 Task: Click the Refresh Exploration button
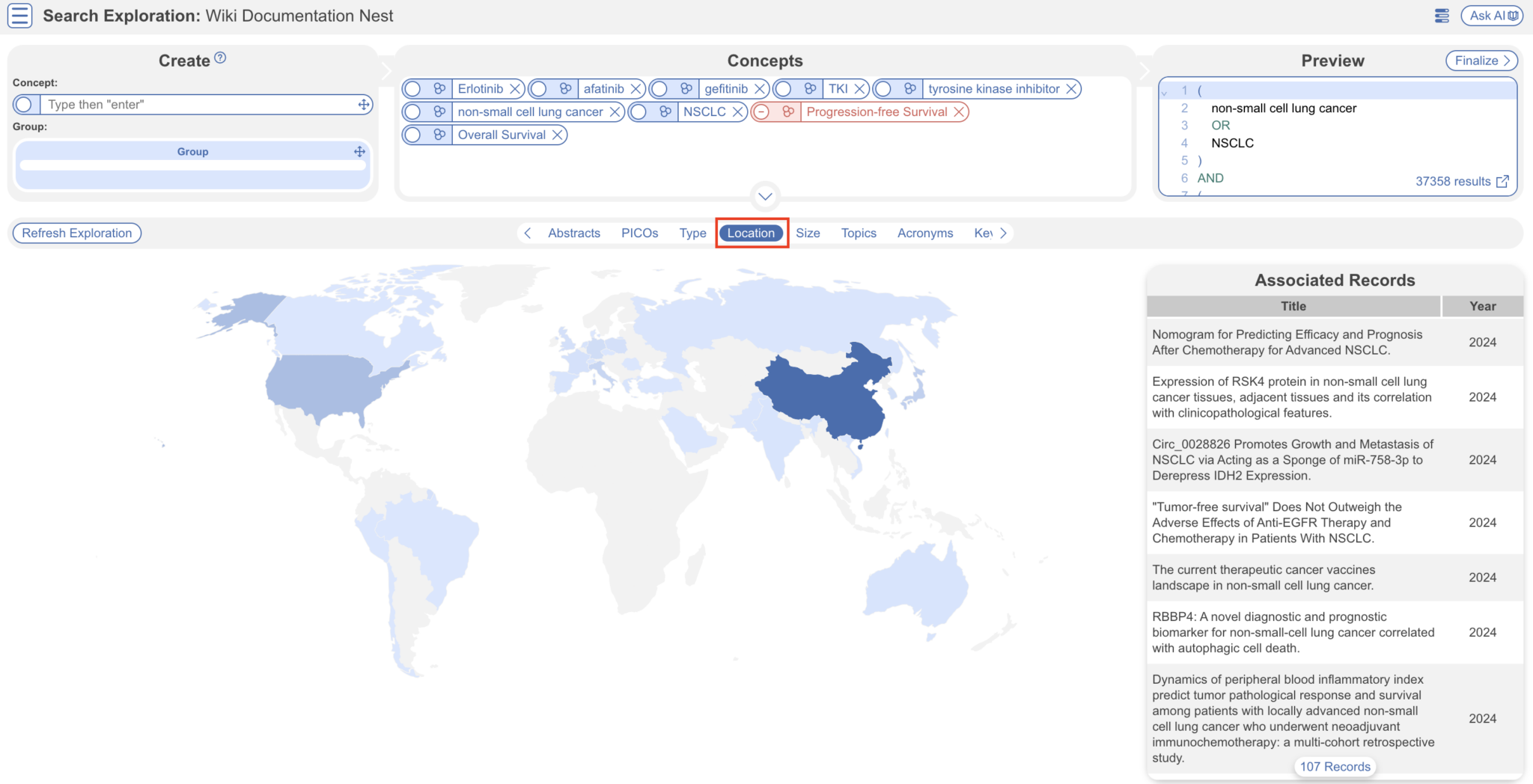point(76,233)
